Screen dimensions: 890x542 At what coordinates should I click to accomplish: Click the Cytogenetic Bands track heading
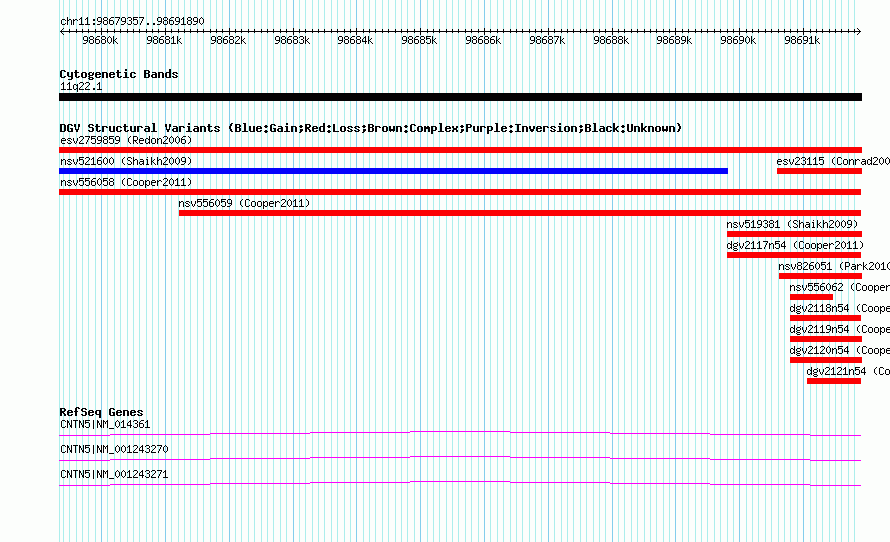point(119,74)
